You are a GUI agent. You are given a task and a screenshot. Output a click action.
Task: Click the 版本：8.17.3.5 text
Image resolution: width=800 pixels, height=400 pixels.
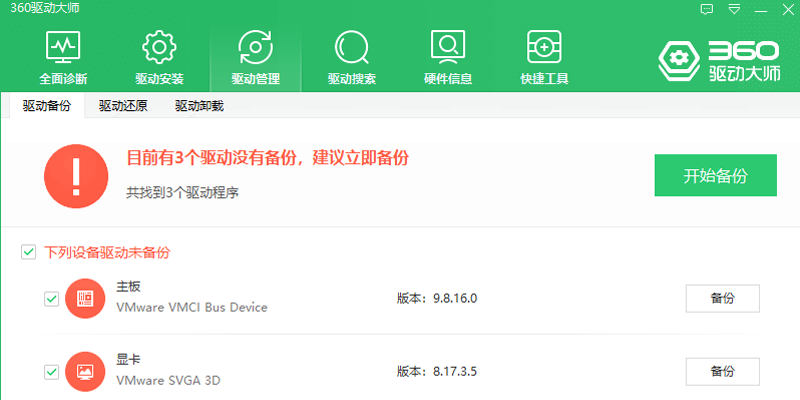tap(437, 371)
